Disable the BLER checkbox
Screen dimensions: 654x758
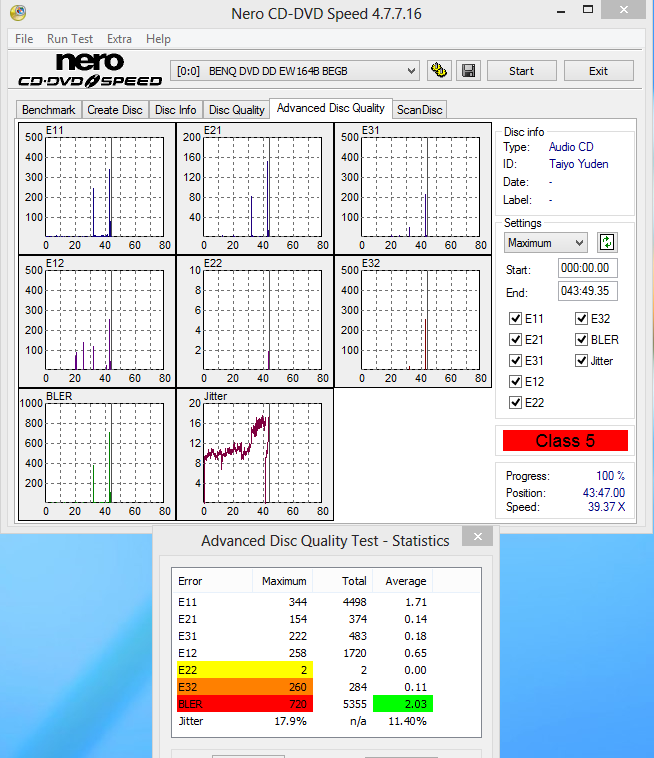(x=581, y=340)
